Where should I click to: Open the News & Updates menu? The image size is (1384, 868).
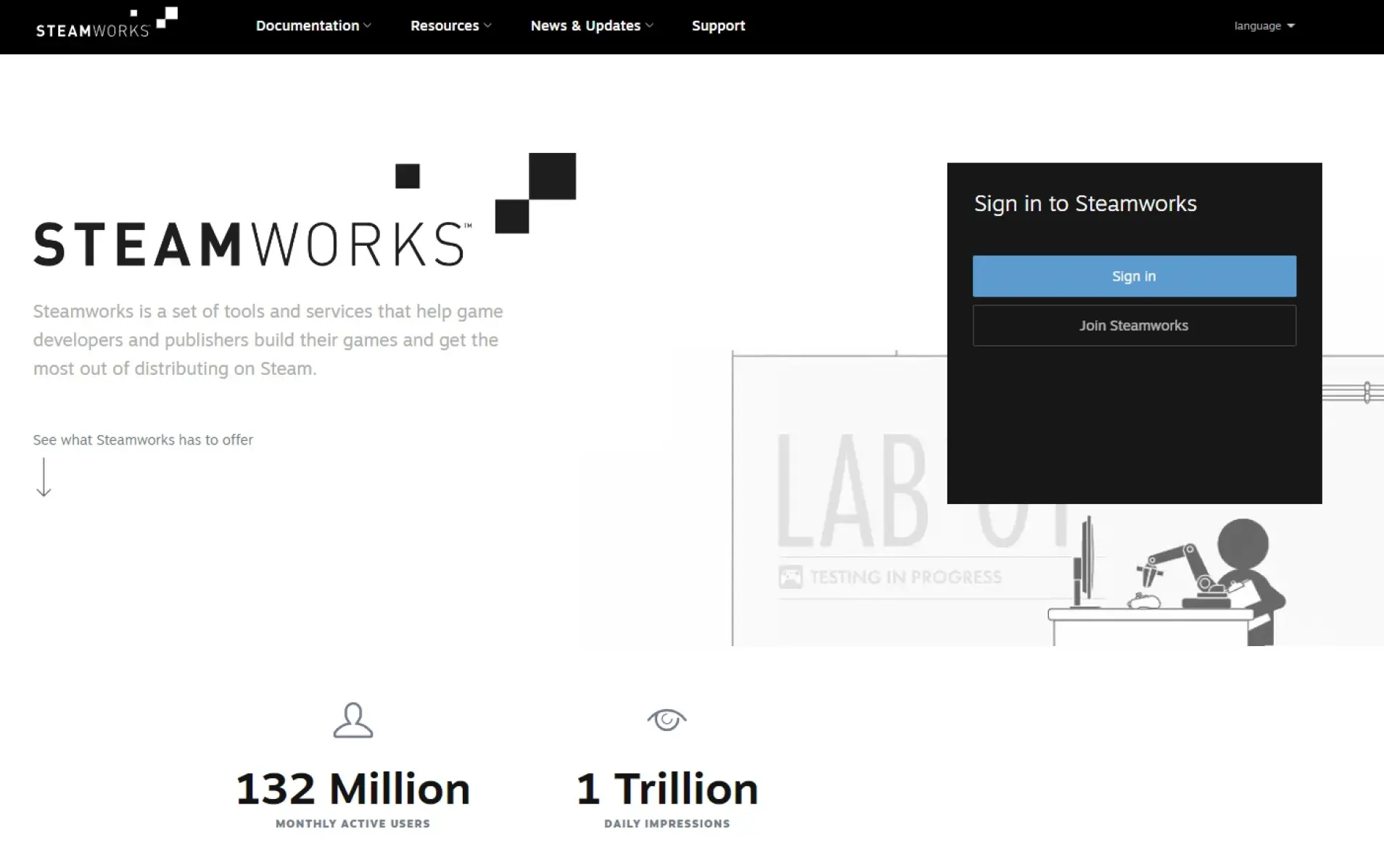click(591, 26)
